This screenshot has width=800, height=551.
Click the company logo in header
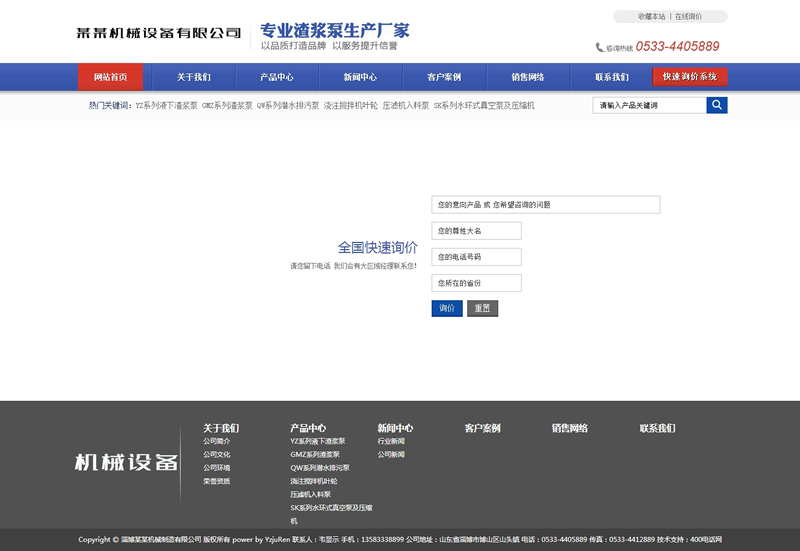(159, 33)
